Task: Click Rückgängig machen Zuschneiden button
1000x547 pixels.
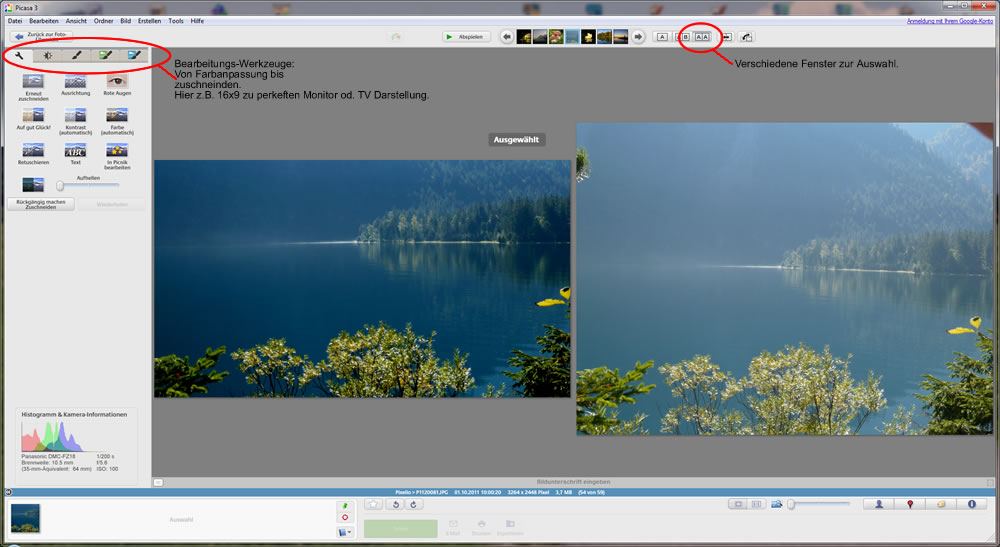Action: pyautogui.click(x=41, y=204)
